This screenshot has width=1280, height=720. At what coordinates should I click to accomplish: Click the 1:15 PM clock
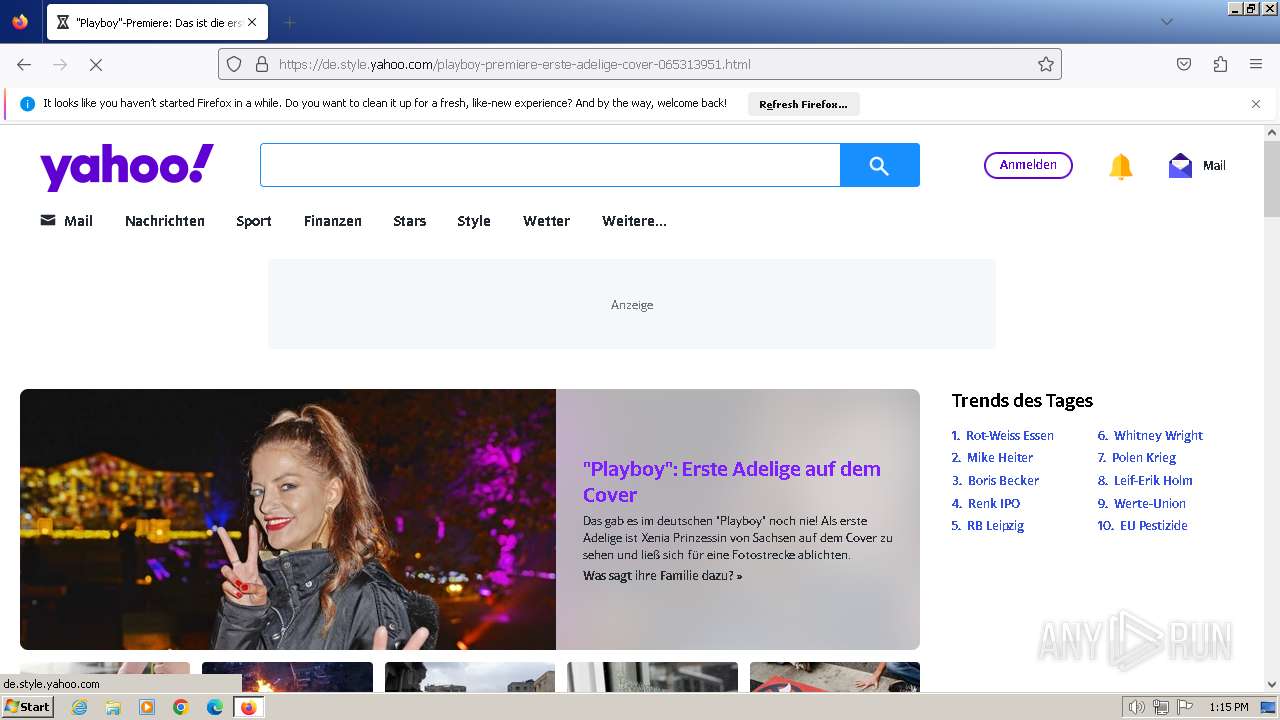pos(1228,707)
